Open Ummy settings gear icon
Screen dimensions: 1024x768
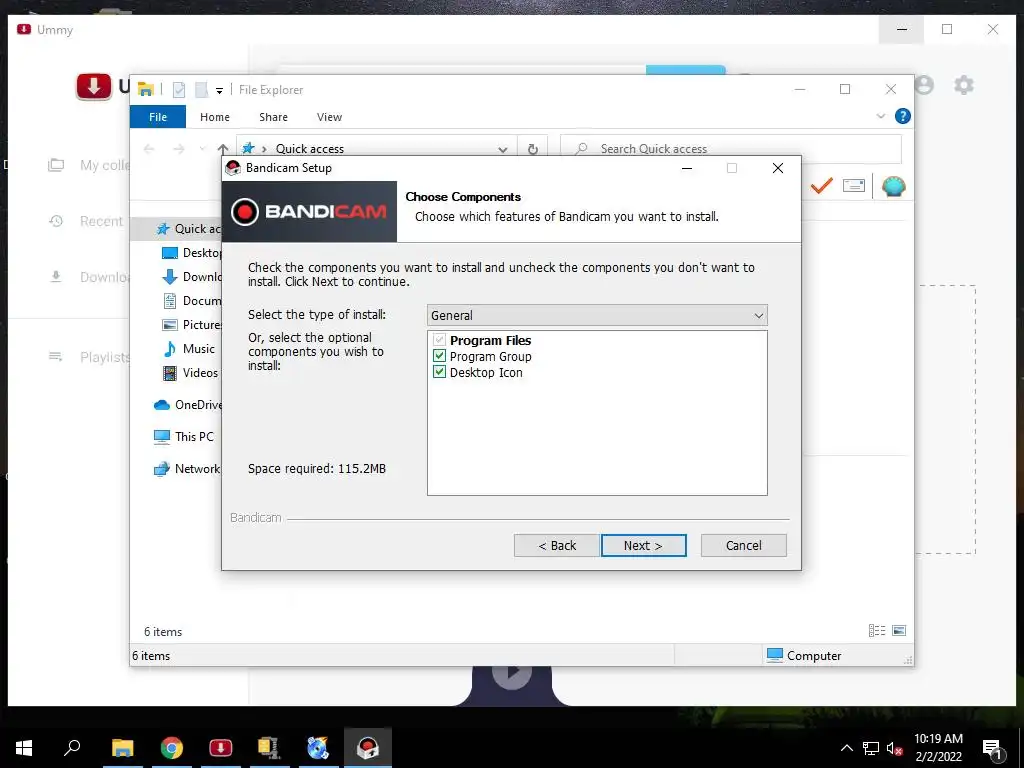(964, 85)
